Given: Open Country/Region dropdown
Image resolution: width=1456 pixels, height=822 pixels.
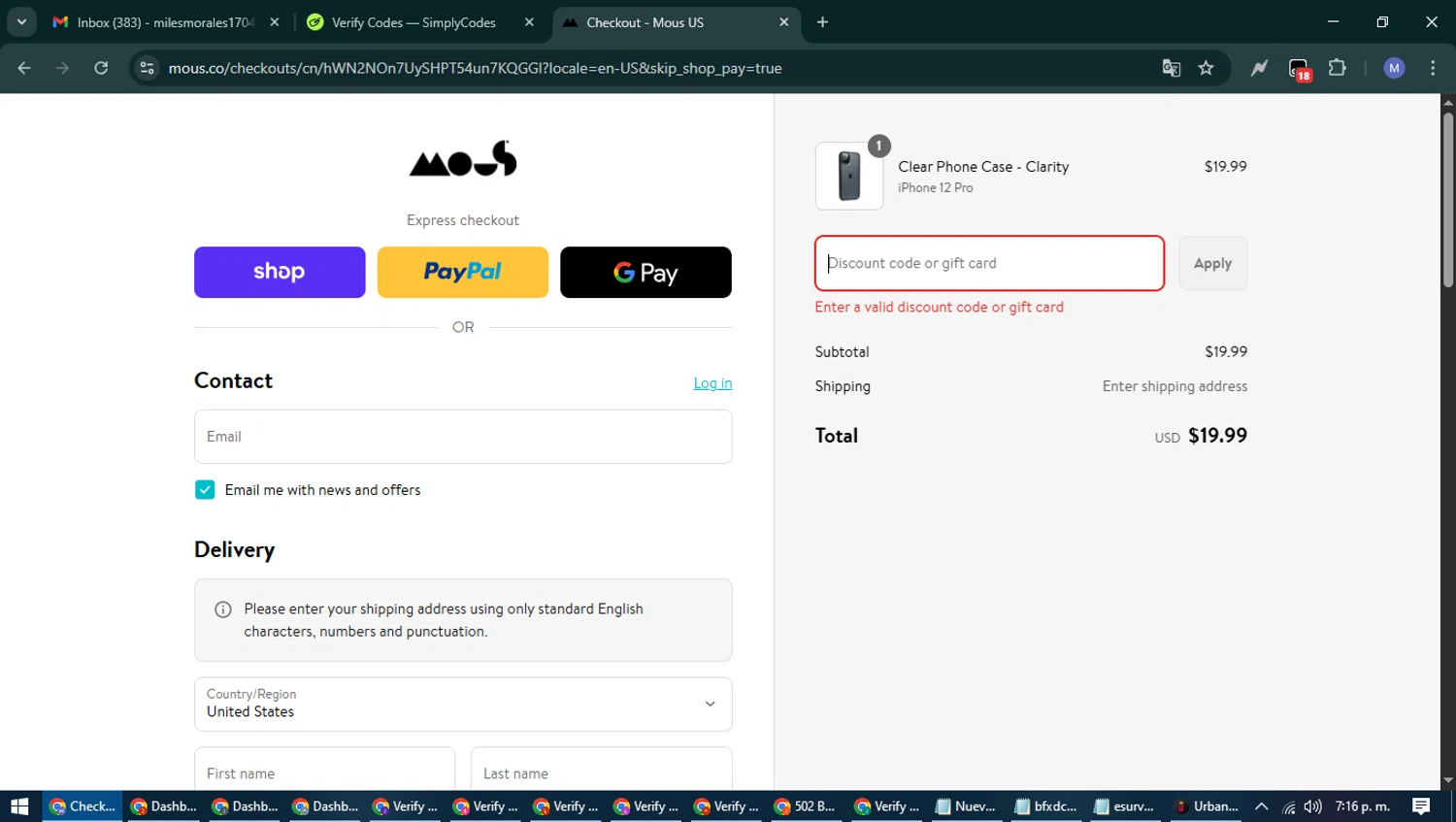Looking at the screenshot, I should coord(463,705).
